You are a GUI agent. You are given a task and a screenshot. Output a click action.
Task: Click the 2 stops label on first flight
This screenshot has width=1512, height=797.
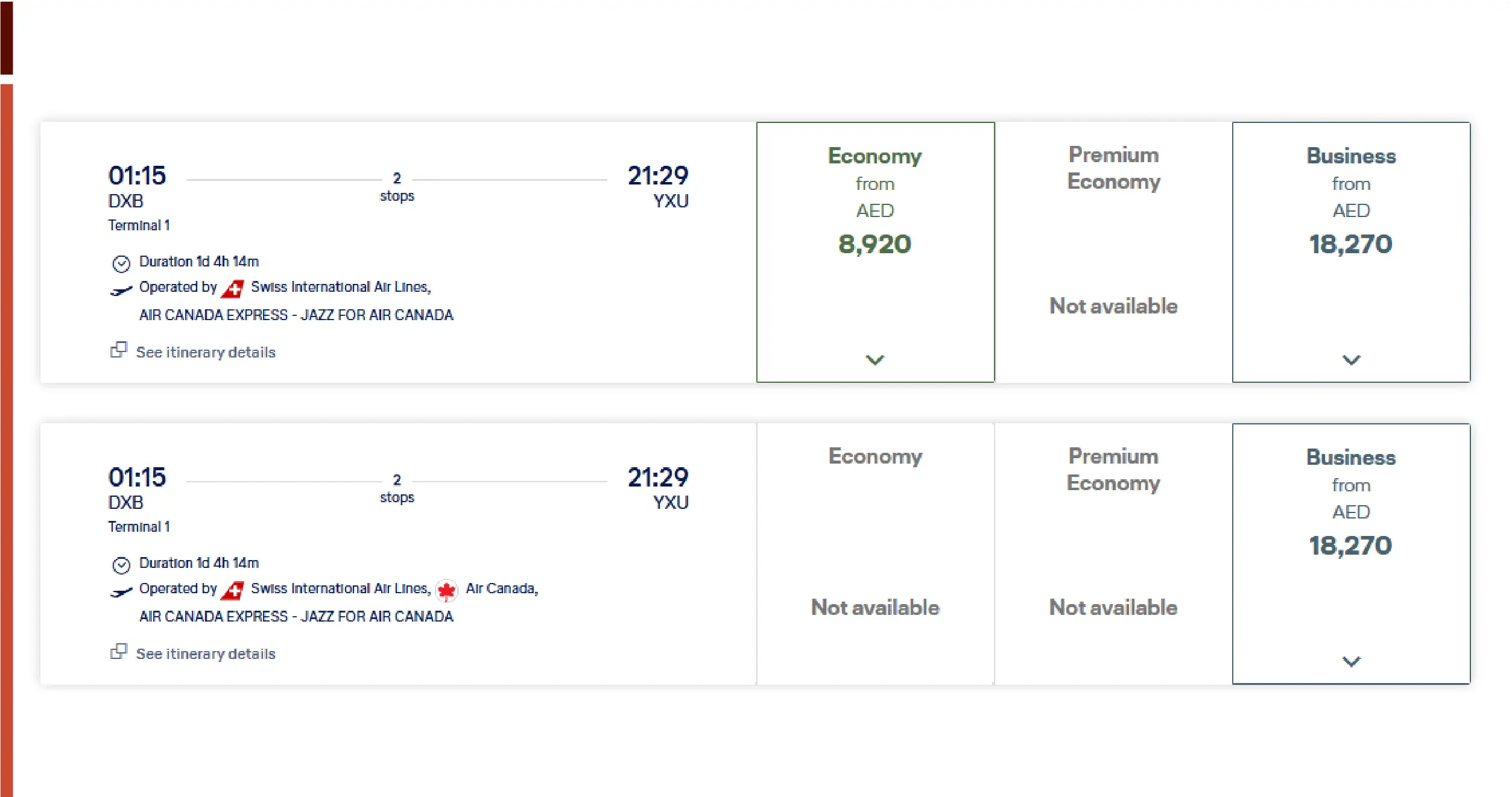point(397,187)
